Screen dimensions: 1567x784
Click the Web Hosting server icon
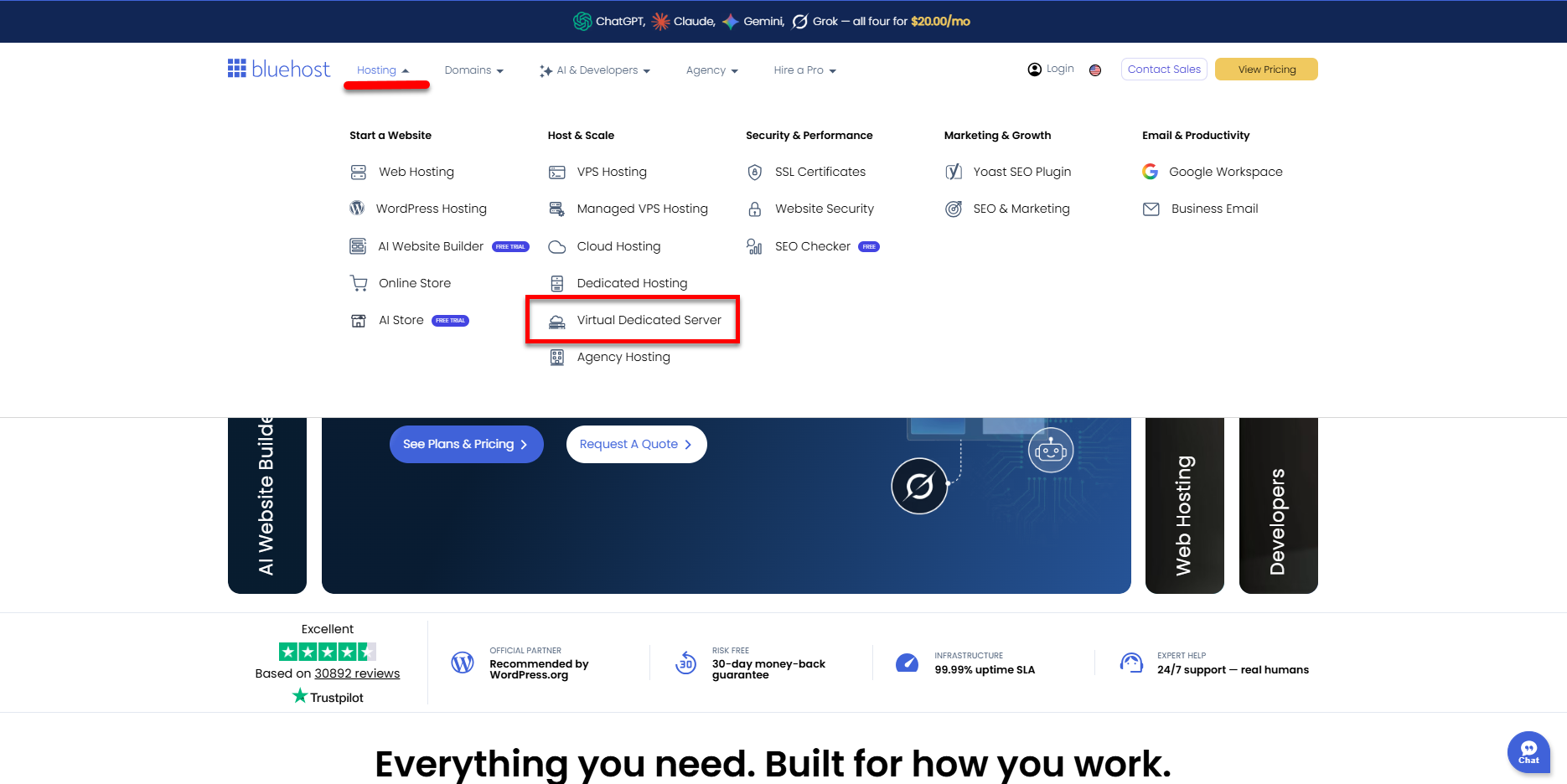coord(359,172)
